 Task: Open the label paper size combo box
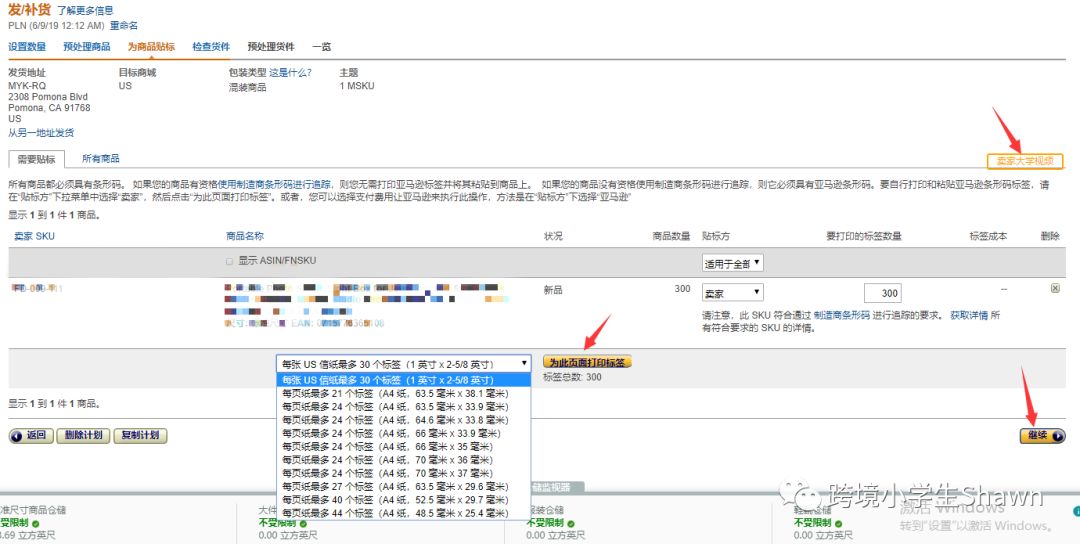click(x=404, y=364)
